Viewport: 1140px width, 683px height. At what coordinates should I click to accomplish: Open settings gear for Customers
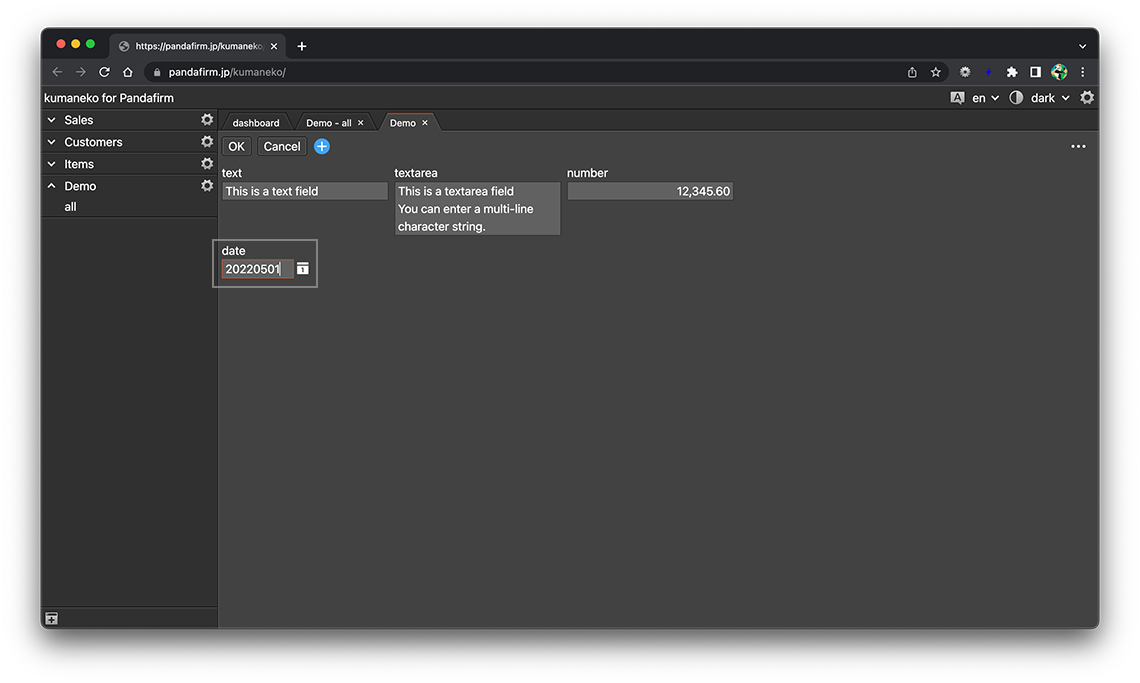207,142
